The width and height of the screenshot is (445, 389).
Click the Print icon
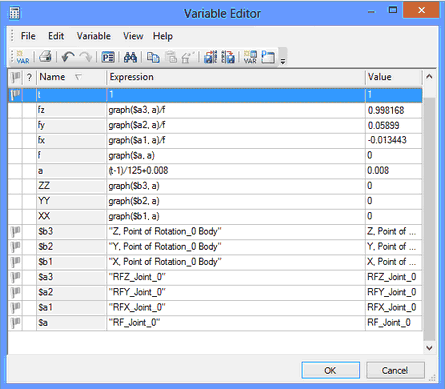(45, 57)
